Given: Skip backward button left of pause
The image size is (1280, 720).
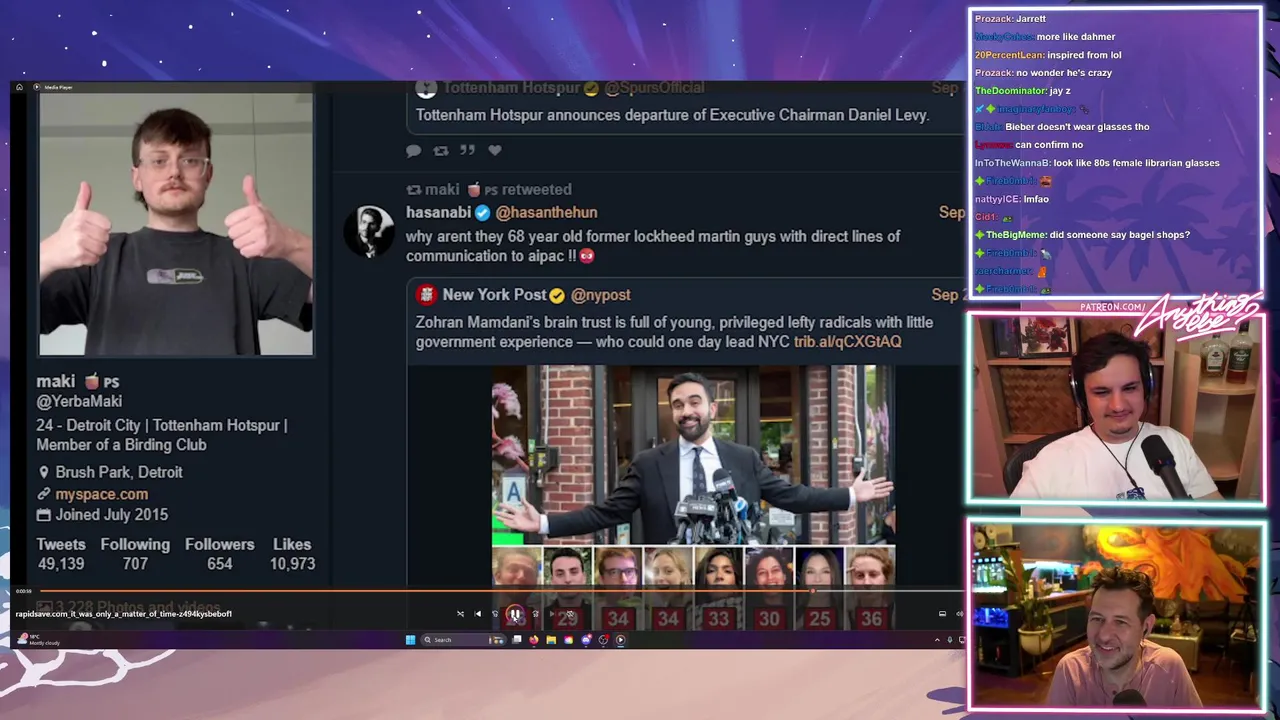Looking at the screenshot, I should tap(495, 614).
